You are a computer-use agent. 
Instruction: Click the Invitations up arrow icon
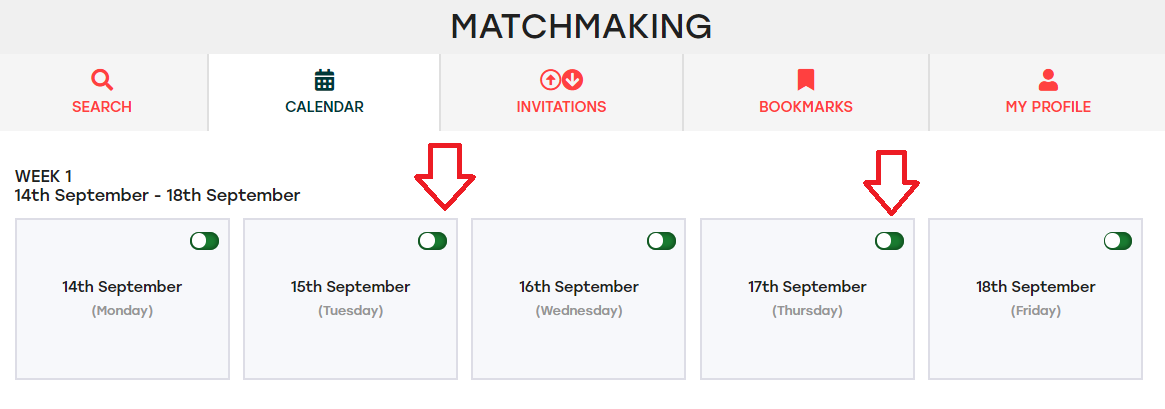tap(550, 79)
